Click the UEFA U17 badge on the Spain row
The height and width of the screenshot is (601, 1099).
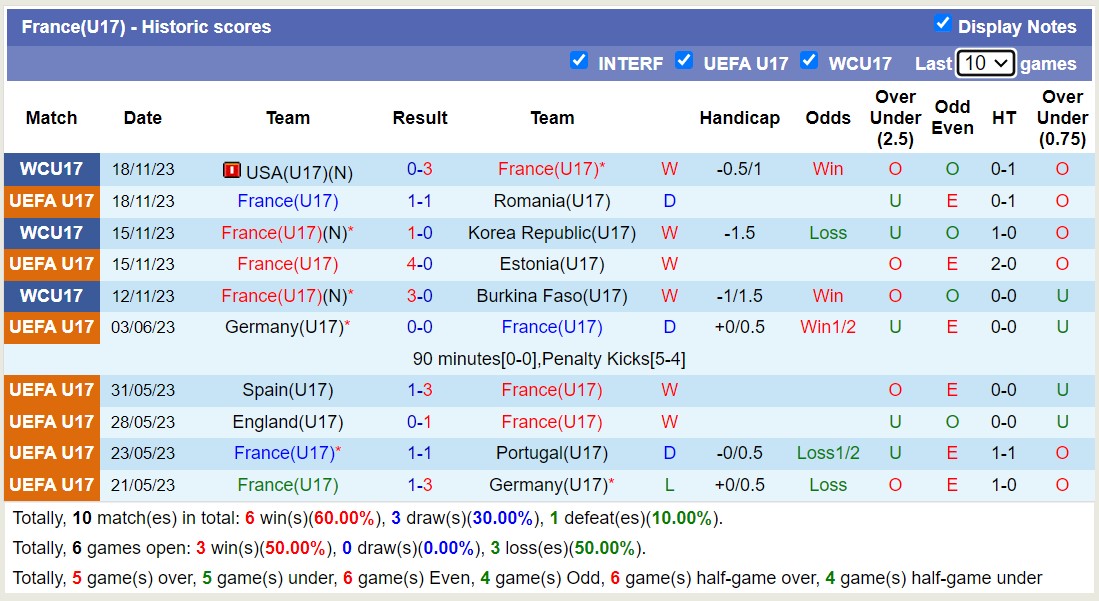pos(51,390)
